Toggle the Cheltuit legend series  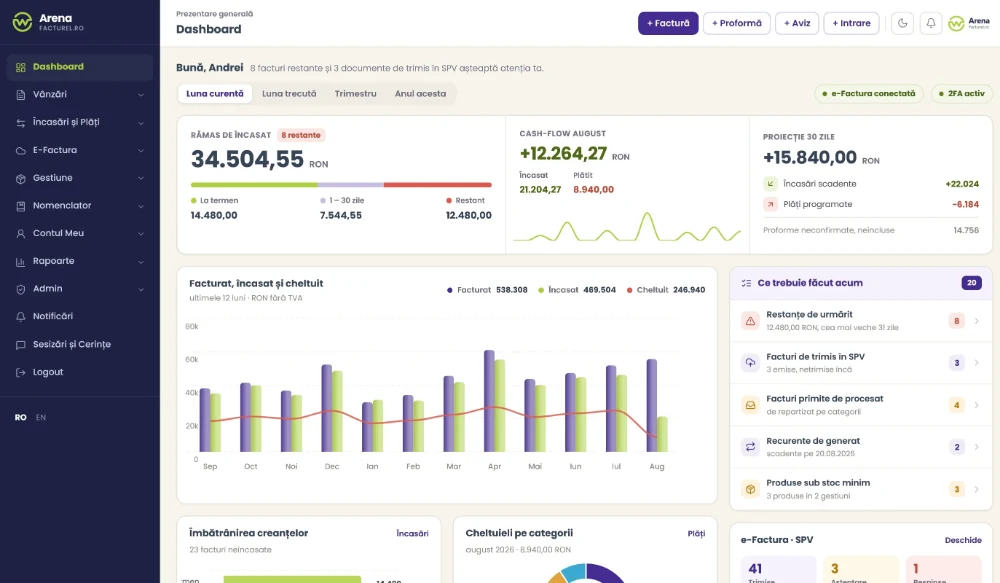666,290
